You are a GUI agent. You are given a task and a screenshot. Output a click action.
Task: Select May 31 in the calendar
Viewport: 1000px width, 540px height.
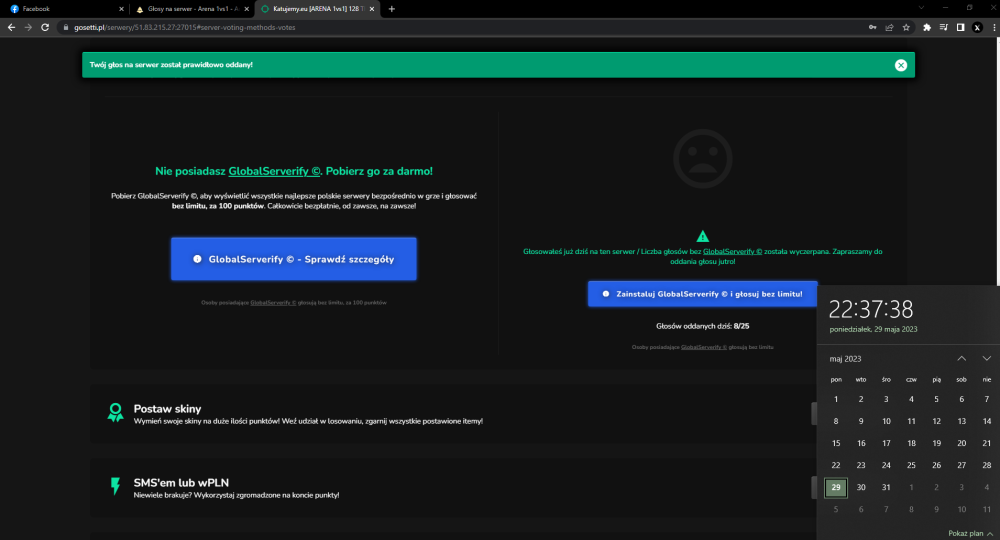pos(886,487)
